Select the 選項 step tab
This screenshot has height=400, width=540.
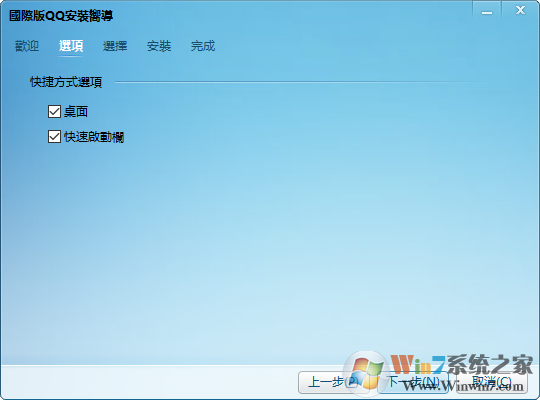pos(71,46)
